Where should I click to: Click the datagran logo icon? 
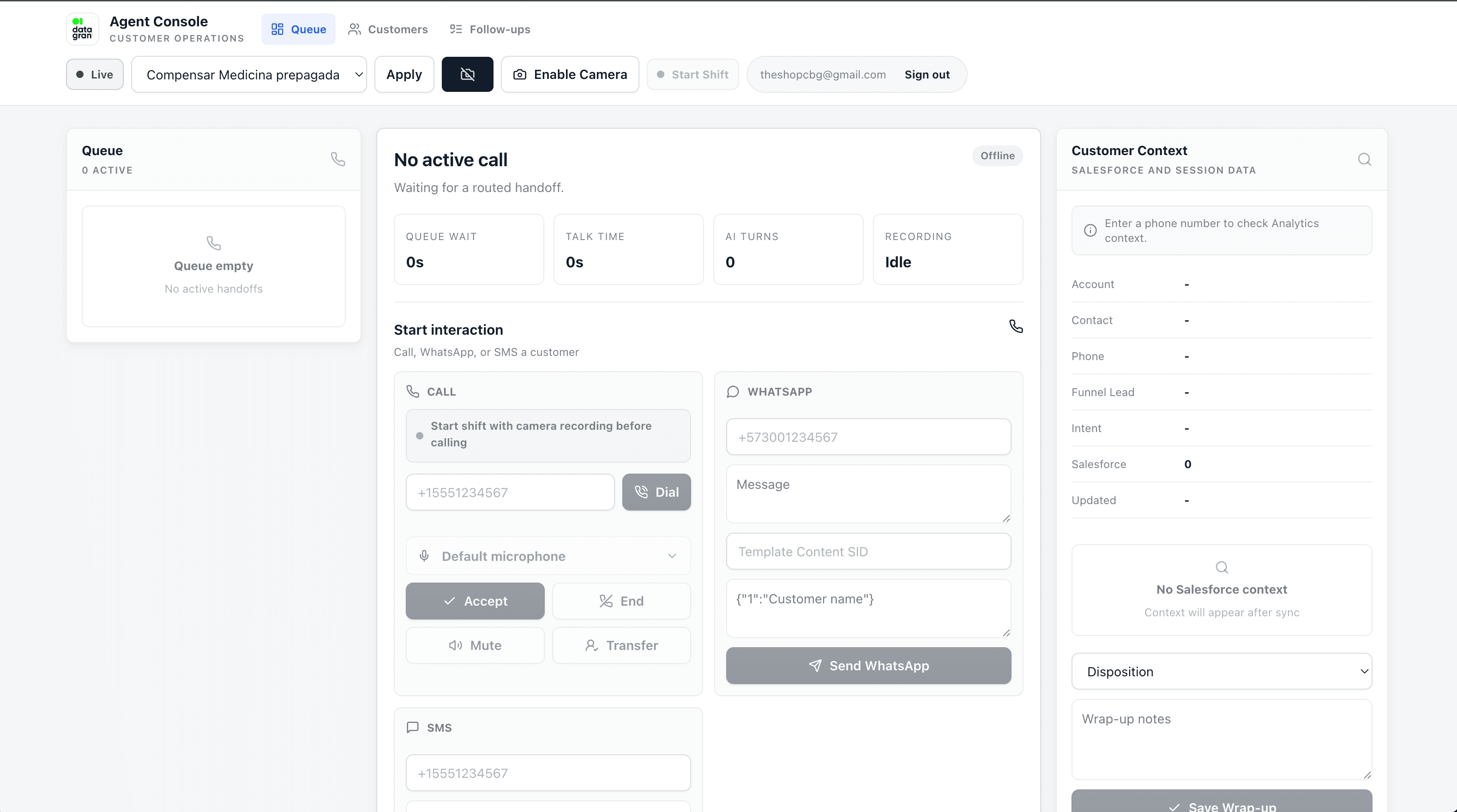(82, 29)
